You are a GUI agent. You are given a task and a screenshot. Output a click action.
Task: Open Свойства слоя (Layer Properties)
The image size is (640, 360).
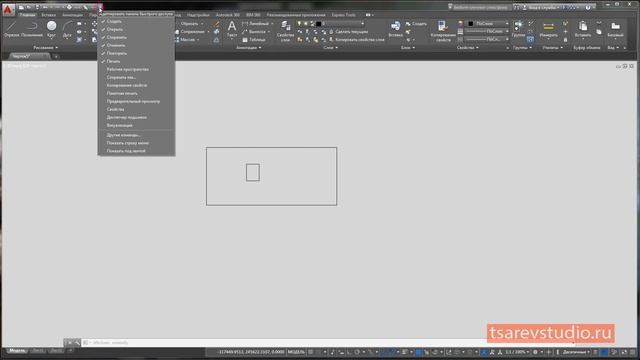coord(285,31)
